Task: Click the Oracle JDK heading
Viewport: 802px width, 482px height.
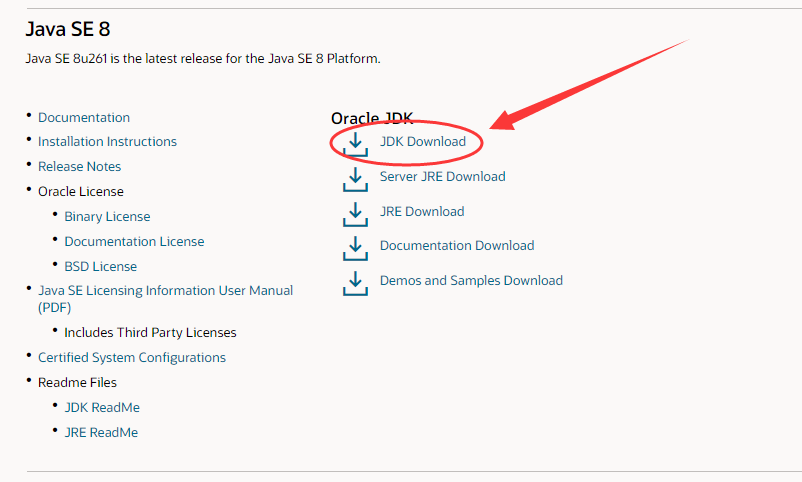Action: (x=372, y=119)
